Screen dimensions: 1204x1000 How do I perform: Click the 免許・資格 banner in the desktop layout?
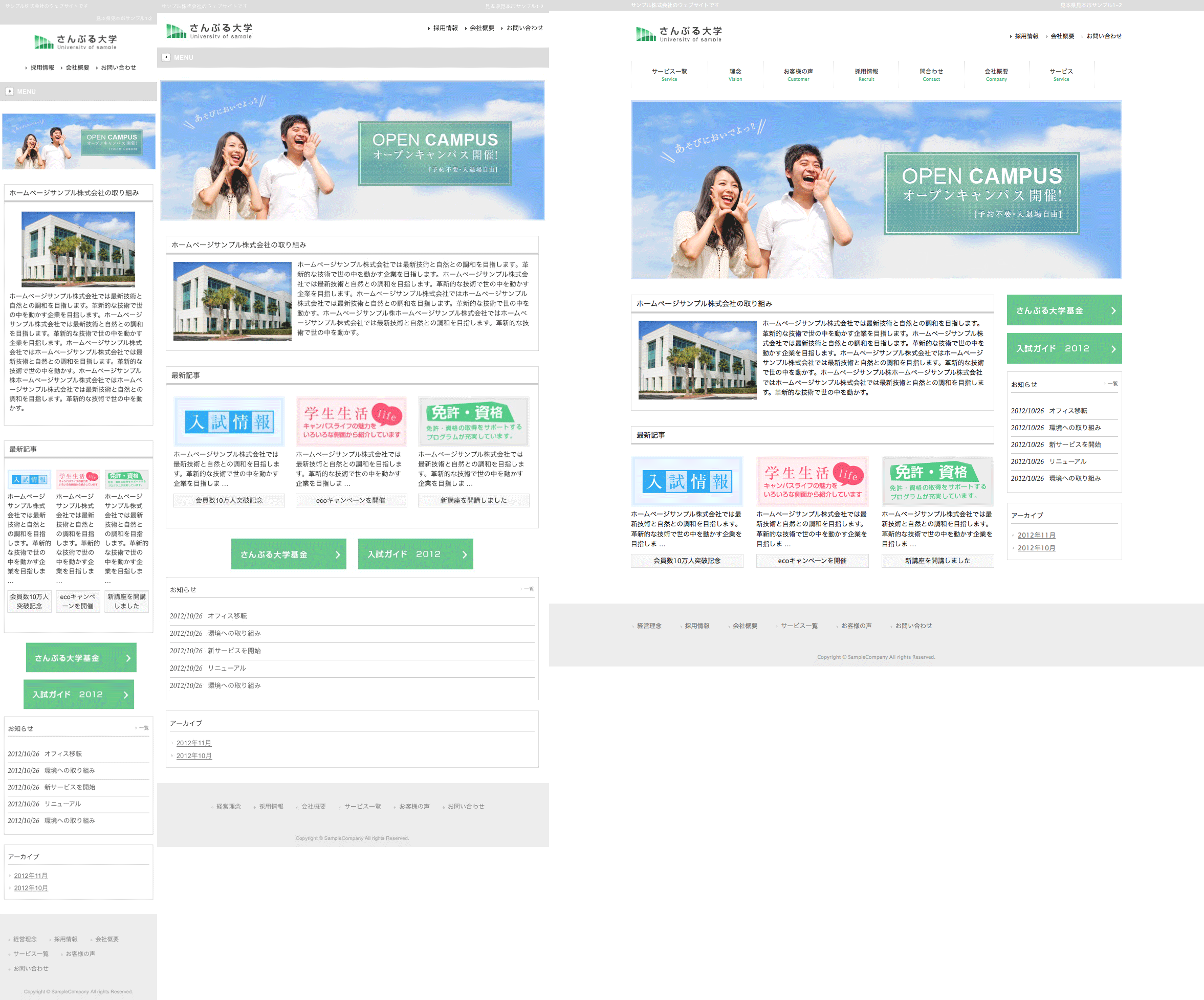pyautogui.click(x=937, y=481)
